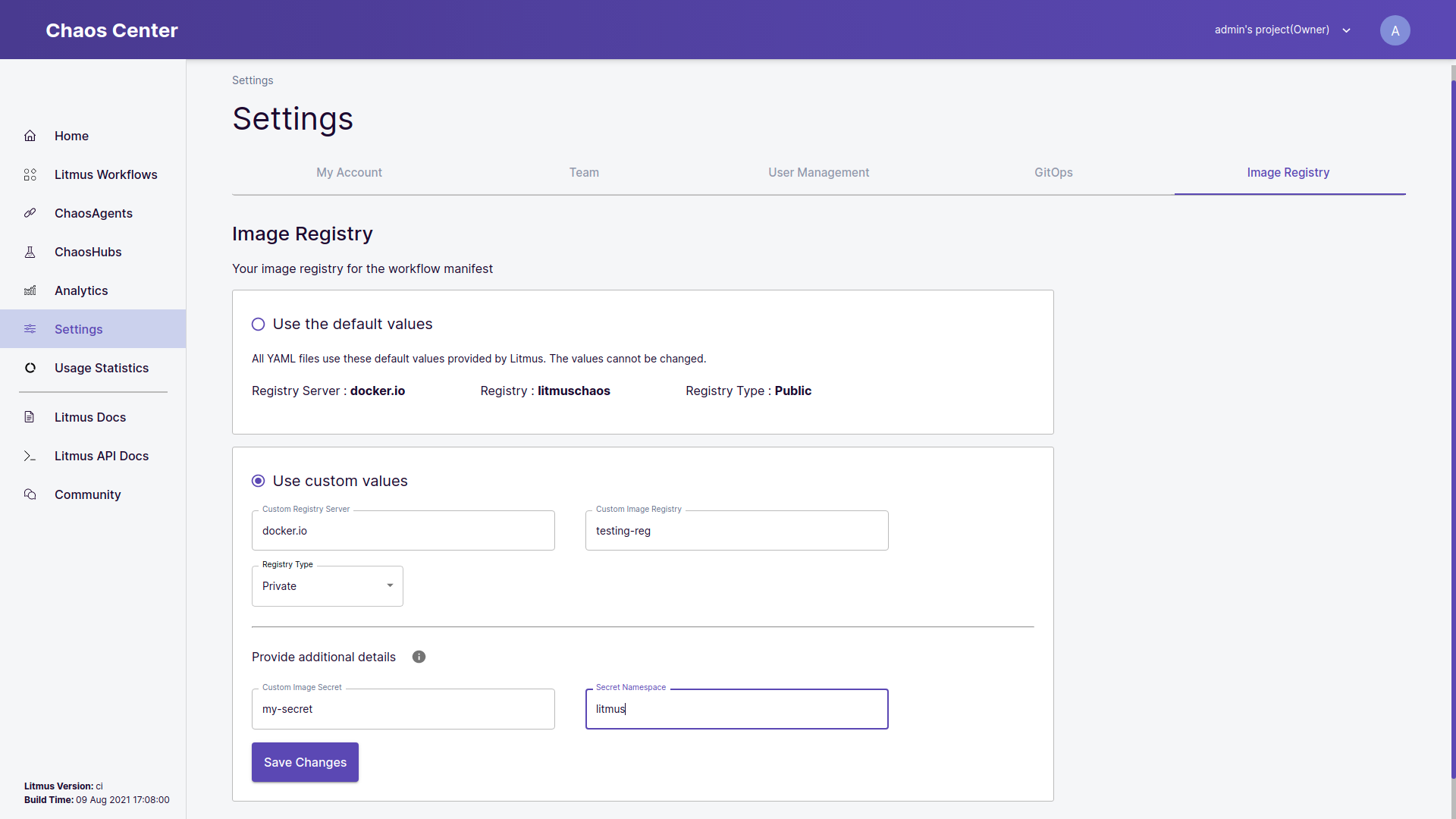
Task: Click the Settings breadcrumb
Action: (253, 80)
